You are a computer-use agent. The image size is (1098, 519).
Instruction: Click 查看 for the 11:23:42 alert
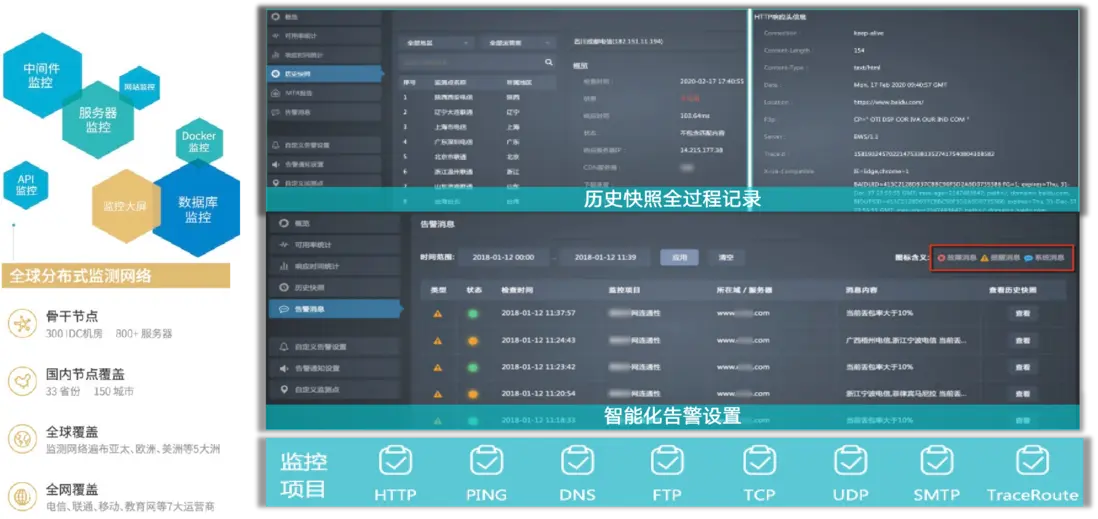pyautogui.click(x=1023, y=367)
